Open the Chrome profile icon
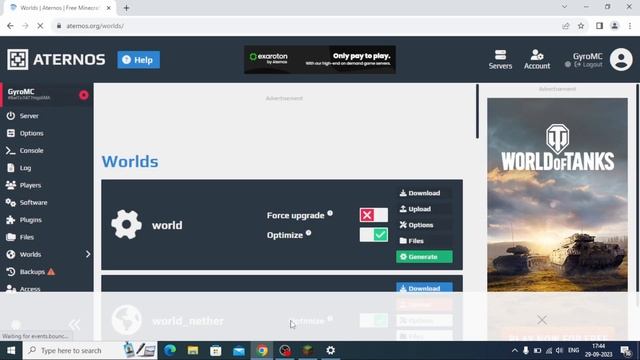 (614, 26)
